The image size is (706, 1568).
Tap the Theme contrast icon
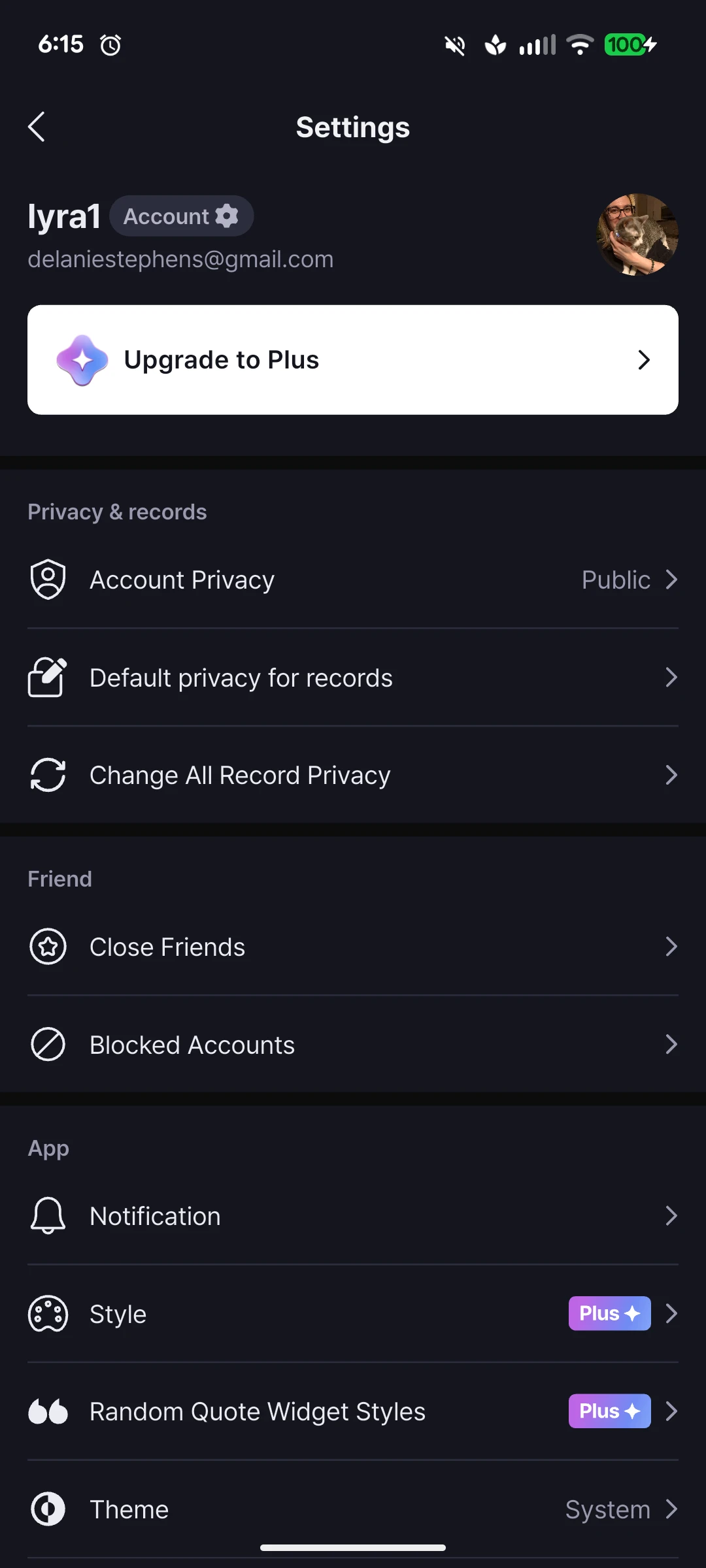[48, 1509]
